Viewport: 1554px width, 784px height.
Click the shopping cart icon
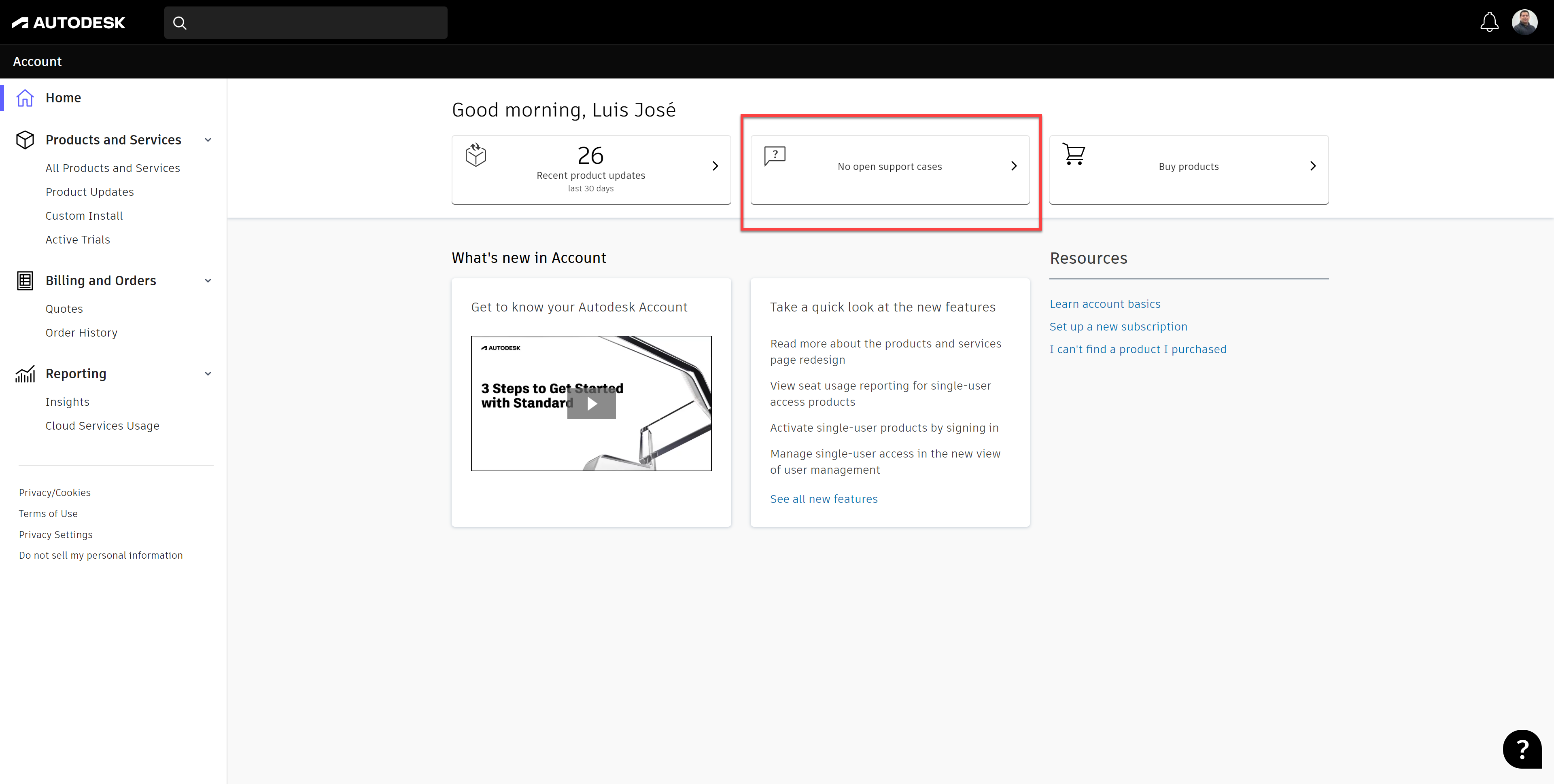click(1074, 155)
